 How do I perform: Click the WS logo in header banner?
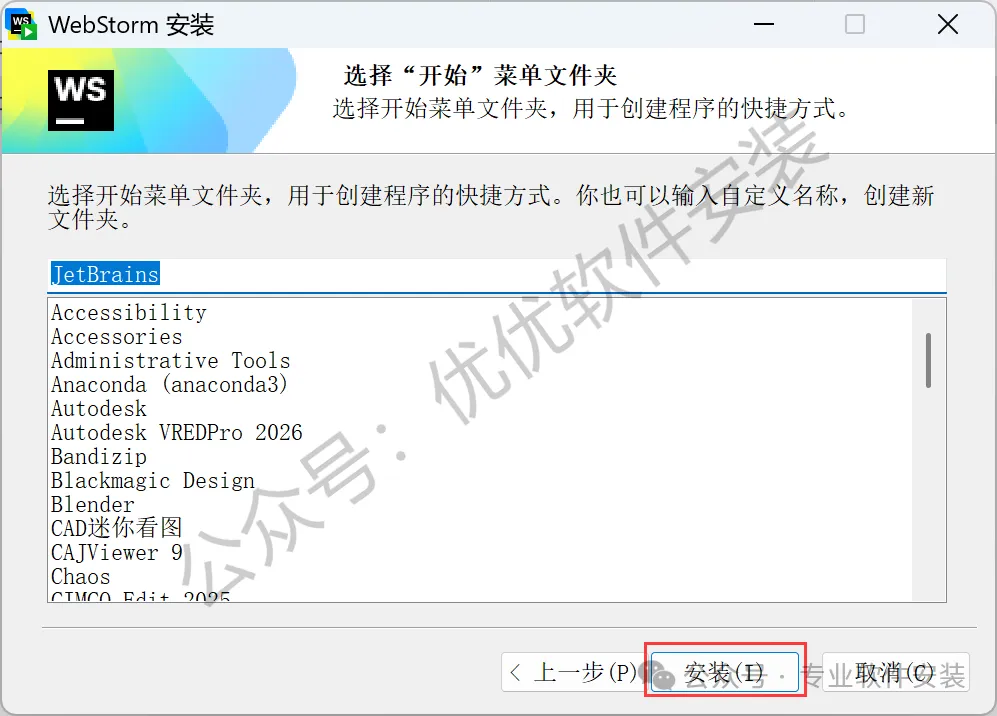81,100
